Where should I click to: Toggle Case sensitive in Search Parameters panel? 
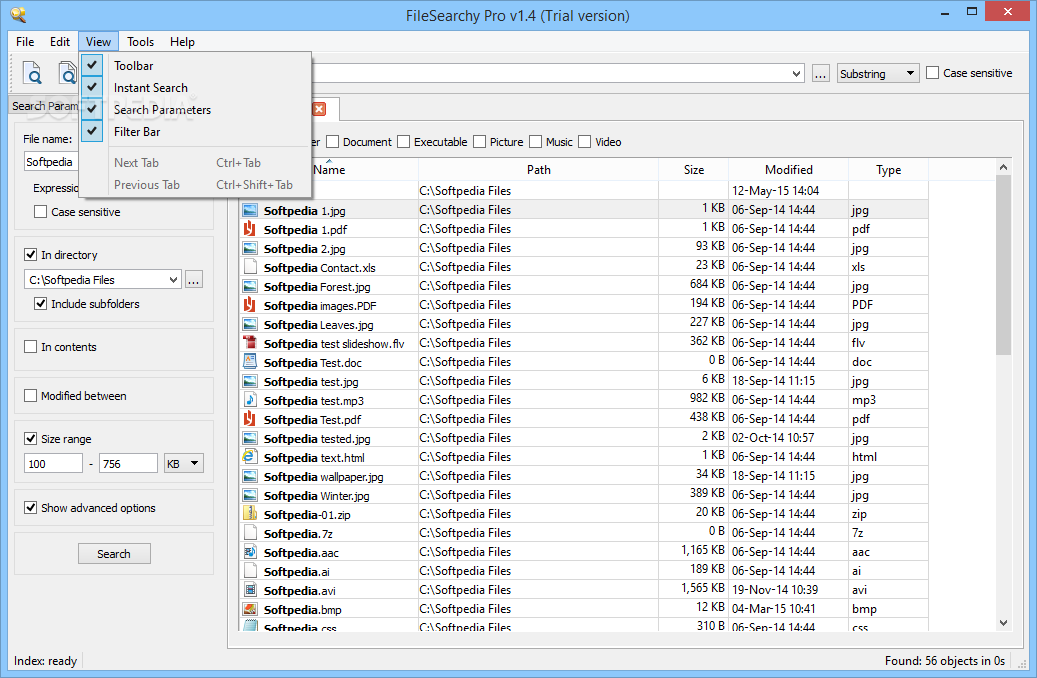click(x=40, y=212)
